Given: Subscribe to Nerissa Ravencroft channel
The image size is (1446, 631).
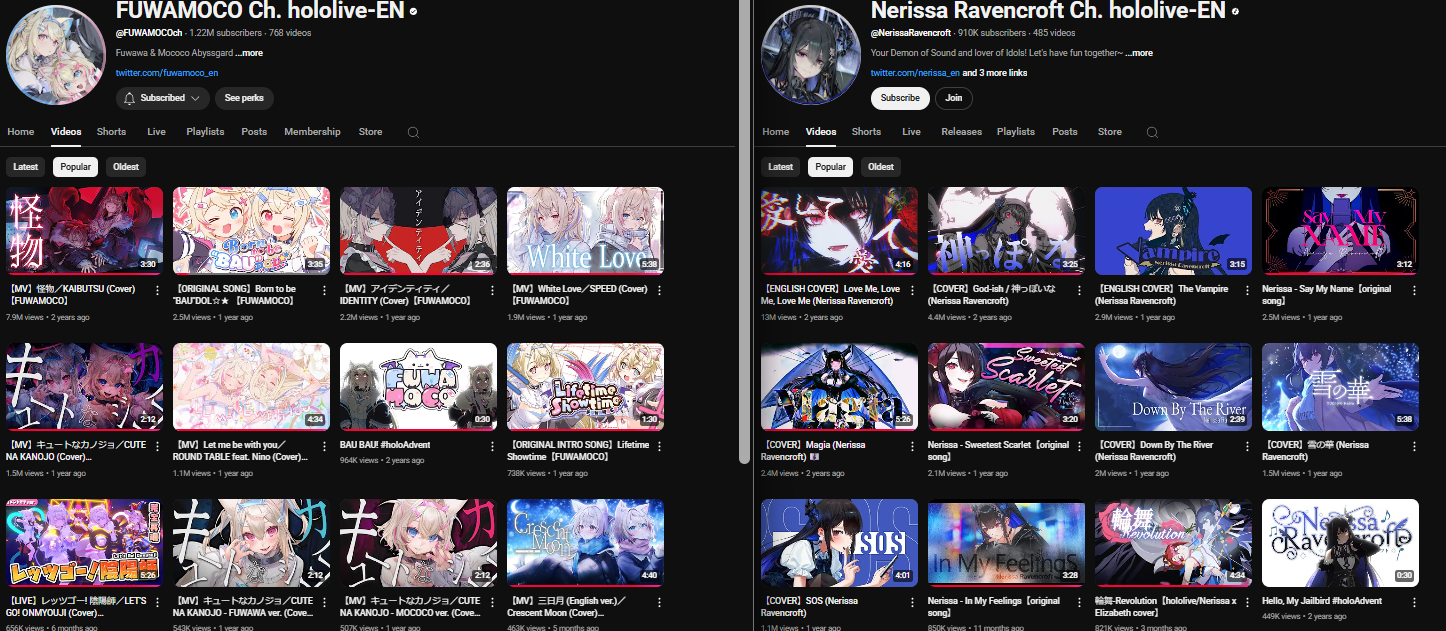Looking at the screenshot, I should (900, 98).
